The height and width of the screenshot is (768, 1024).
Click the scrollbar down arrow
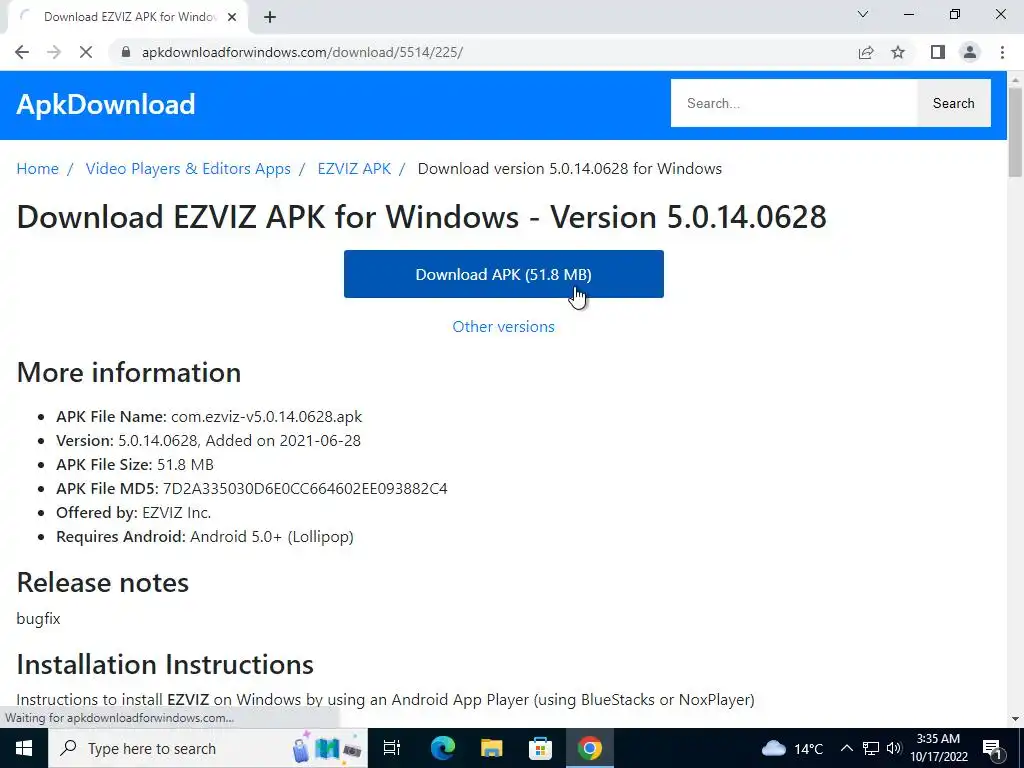pyautogui.click(x=1015, y=719)
